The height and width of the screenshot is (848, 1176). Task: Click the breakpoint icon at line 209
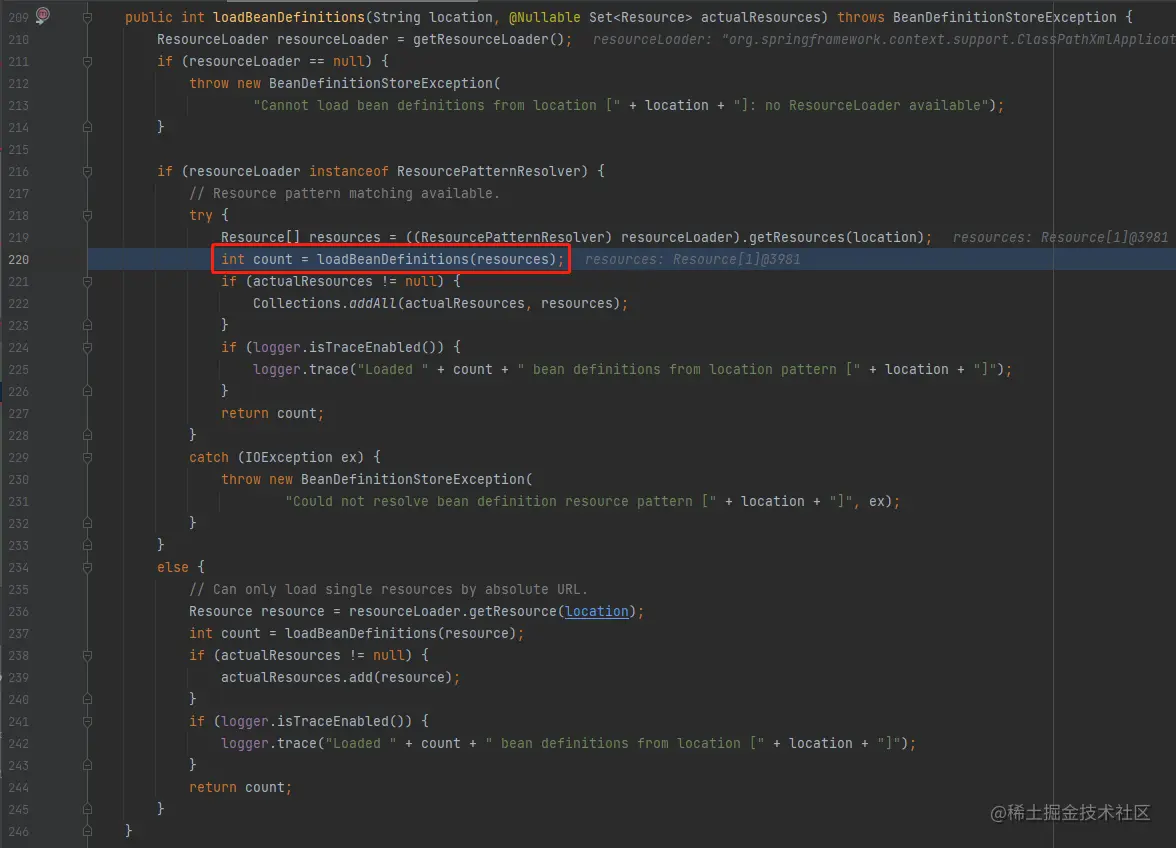click(x=43, y=15)
